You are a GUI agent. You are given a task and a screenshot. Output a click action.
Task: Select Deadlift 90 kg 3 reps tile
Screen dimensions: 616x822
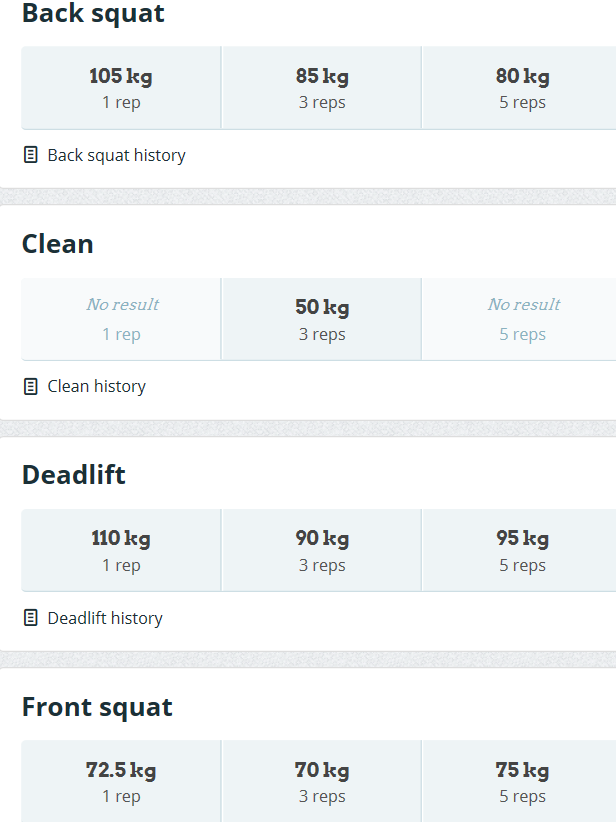tap(321, 550)
